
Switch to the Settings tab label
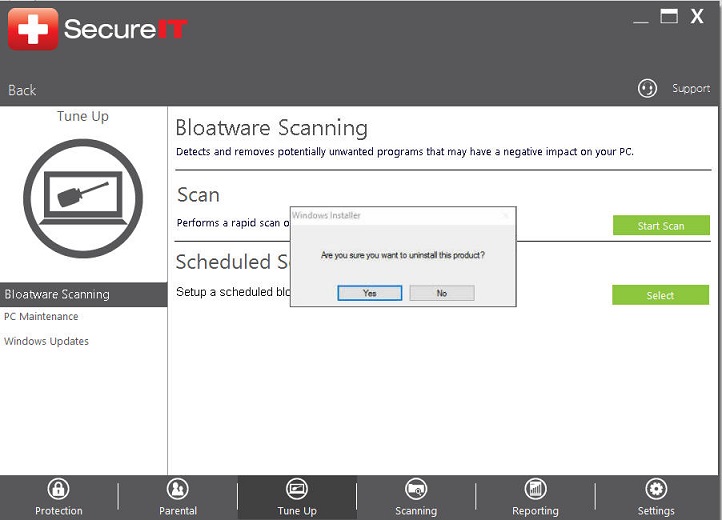point(656,511)
